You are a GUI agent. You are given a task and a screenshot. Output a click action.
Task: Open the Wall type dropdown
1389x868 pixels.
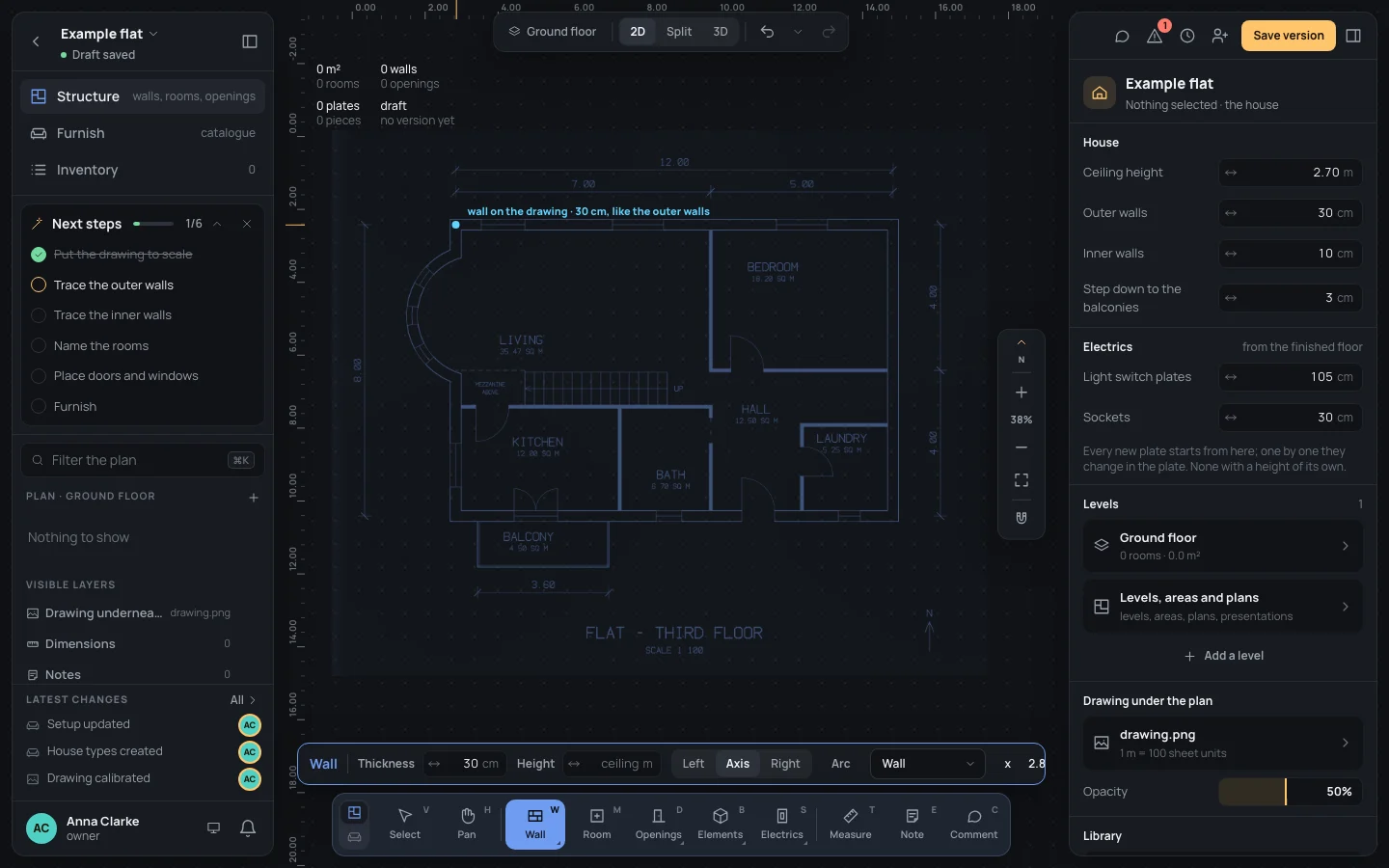click(x=927, y=764)
